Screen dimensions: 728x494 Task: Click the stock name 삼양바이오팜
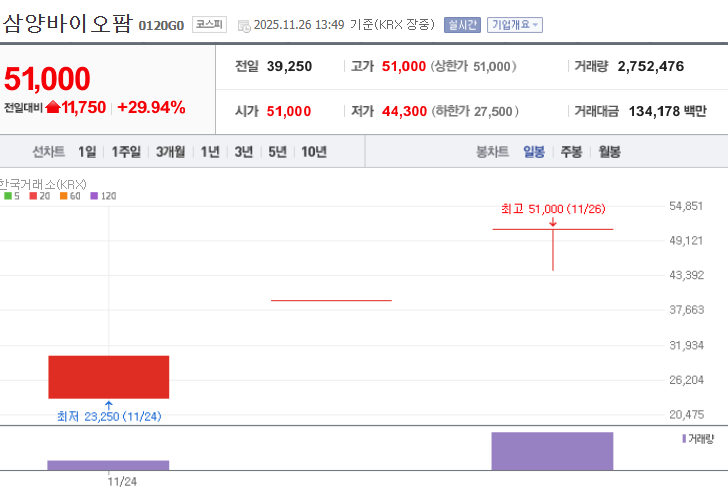(68, 23)
